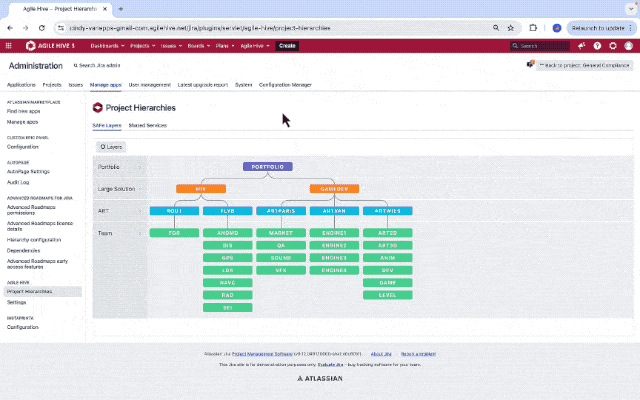Image resolution: width=640 pixels, height=400 pixels.
Task: Open a new browser tab
Action: coord(121,9)
